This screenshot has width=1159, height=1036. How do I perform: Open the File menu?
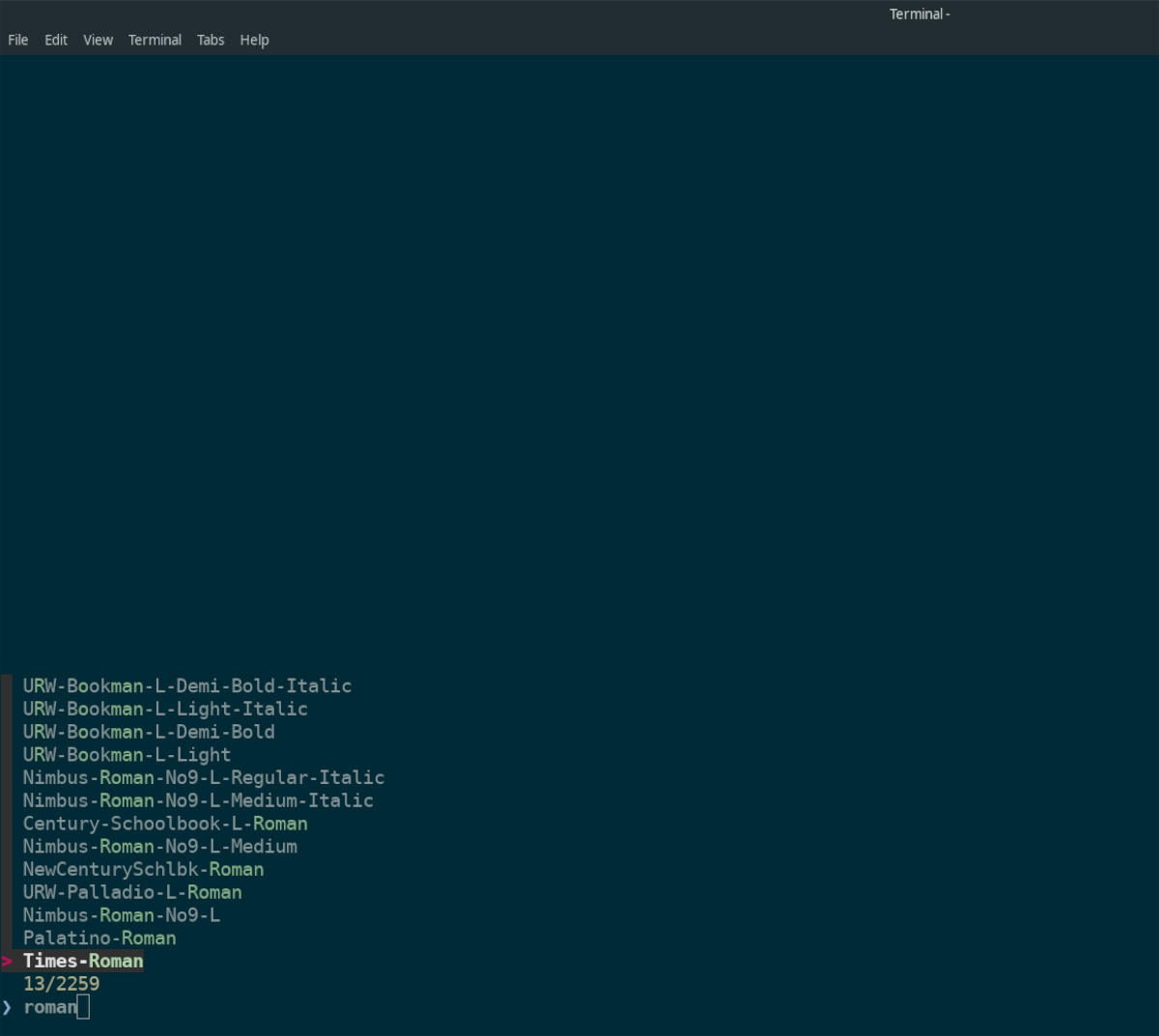point(17,40)
